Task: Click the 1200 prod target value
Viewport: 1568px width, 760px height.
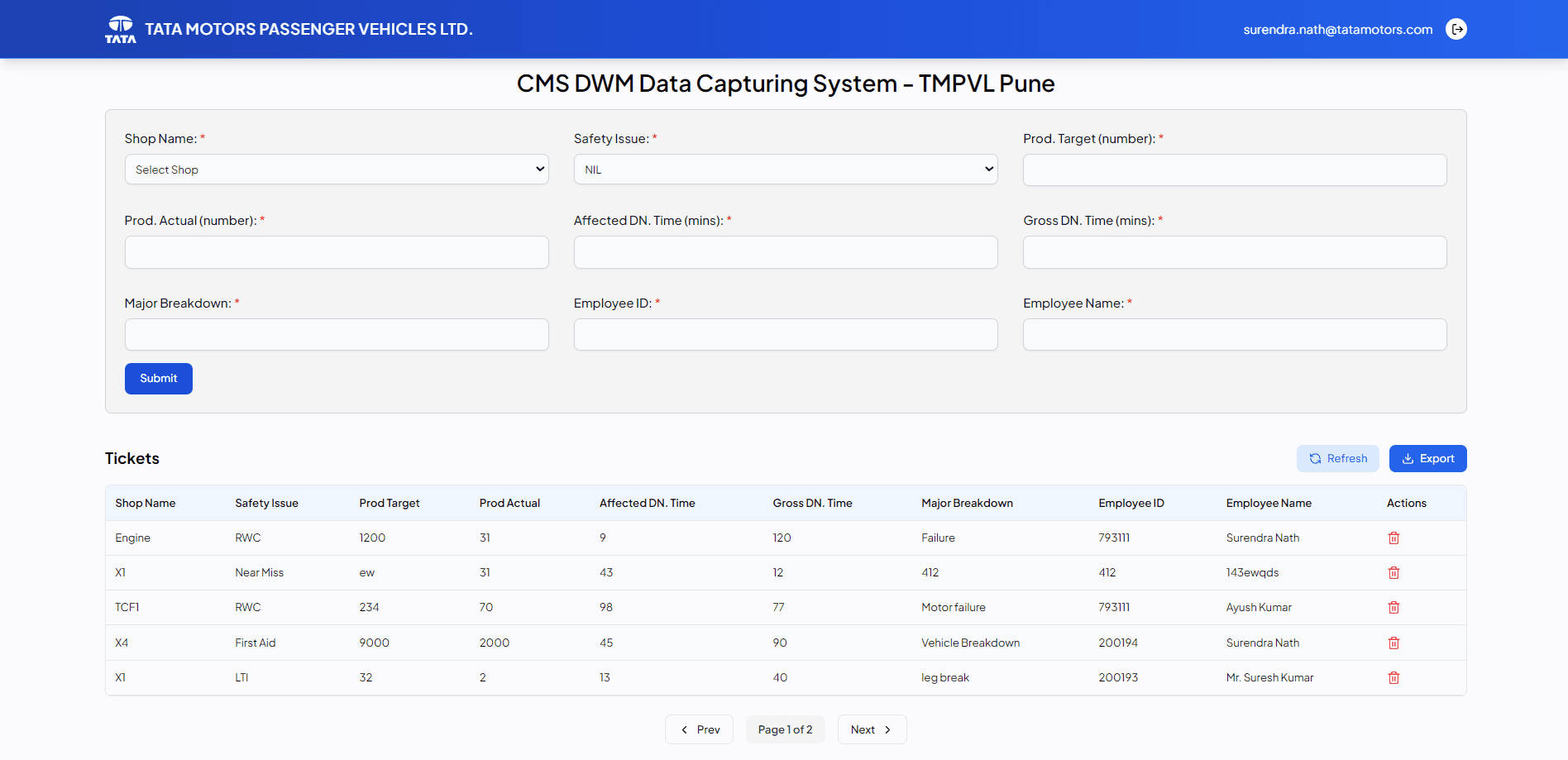Action: click(372, 538)
